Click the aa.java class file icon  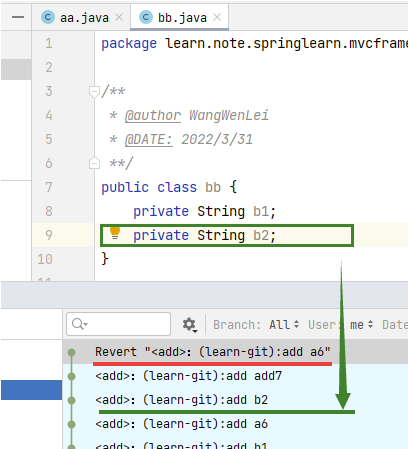48,17
